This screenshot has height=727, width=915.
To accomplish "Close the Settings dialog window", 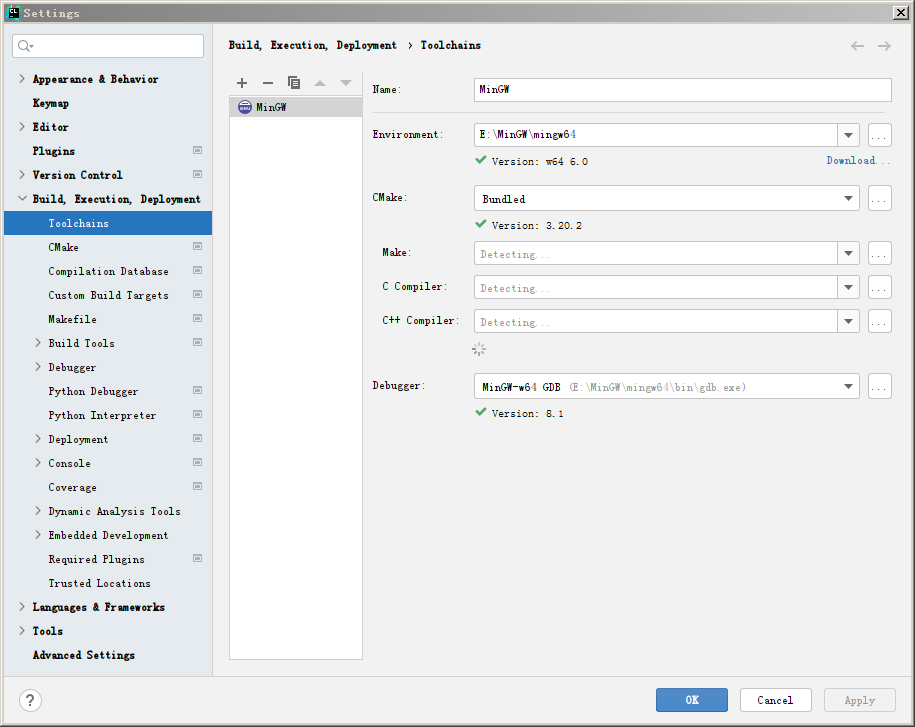I will tap(900, 13).
